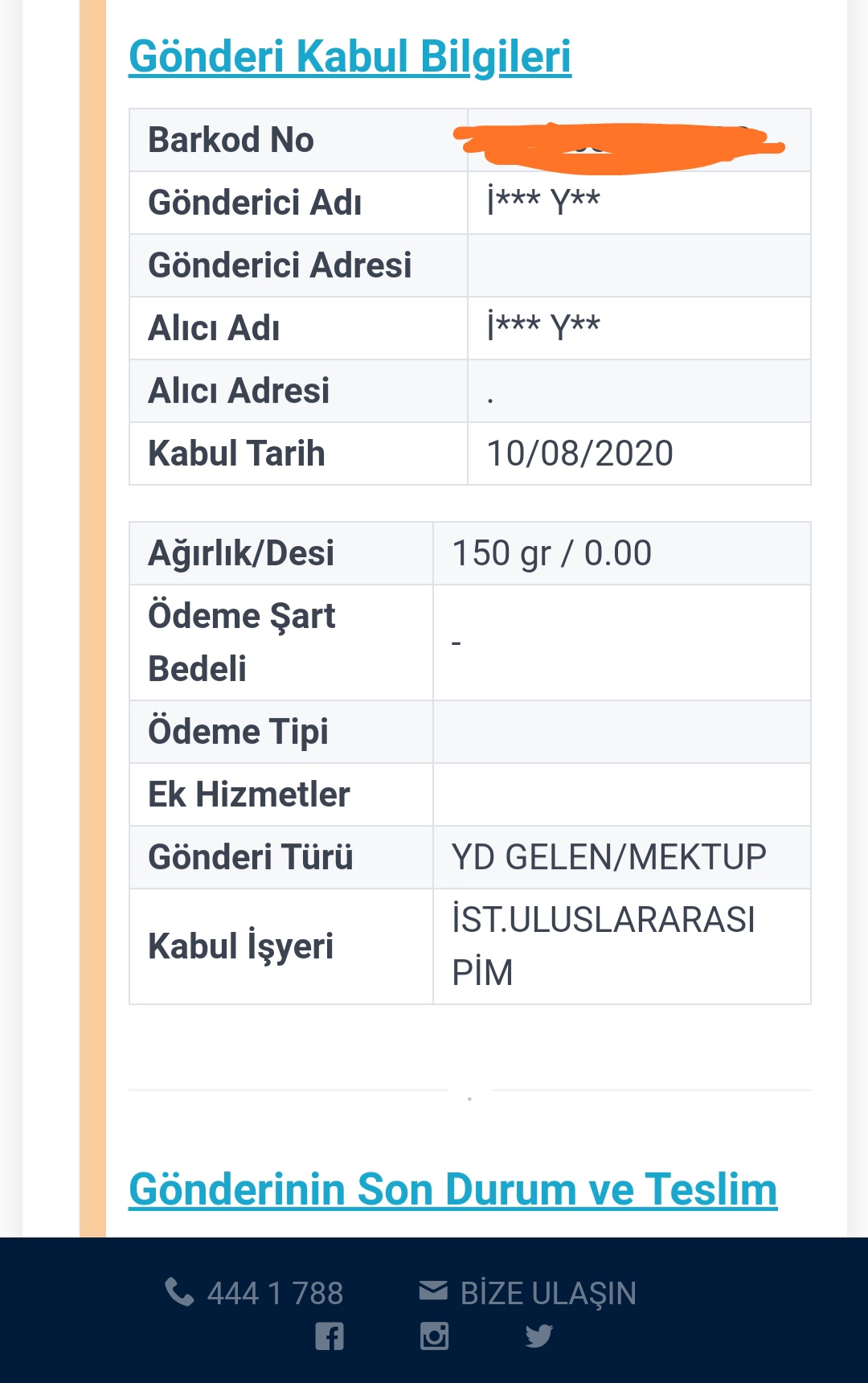Click the Ek Hizmetler row label
Viewport: 868px width, 1383px height.
[249, 794]
